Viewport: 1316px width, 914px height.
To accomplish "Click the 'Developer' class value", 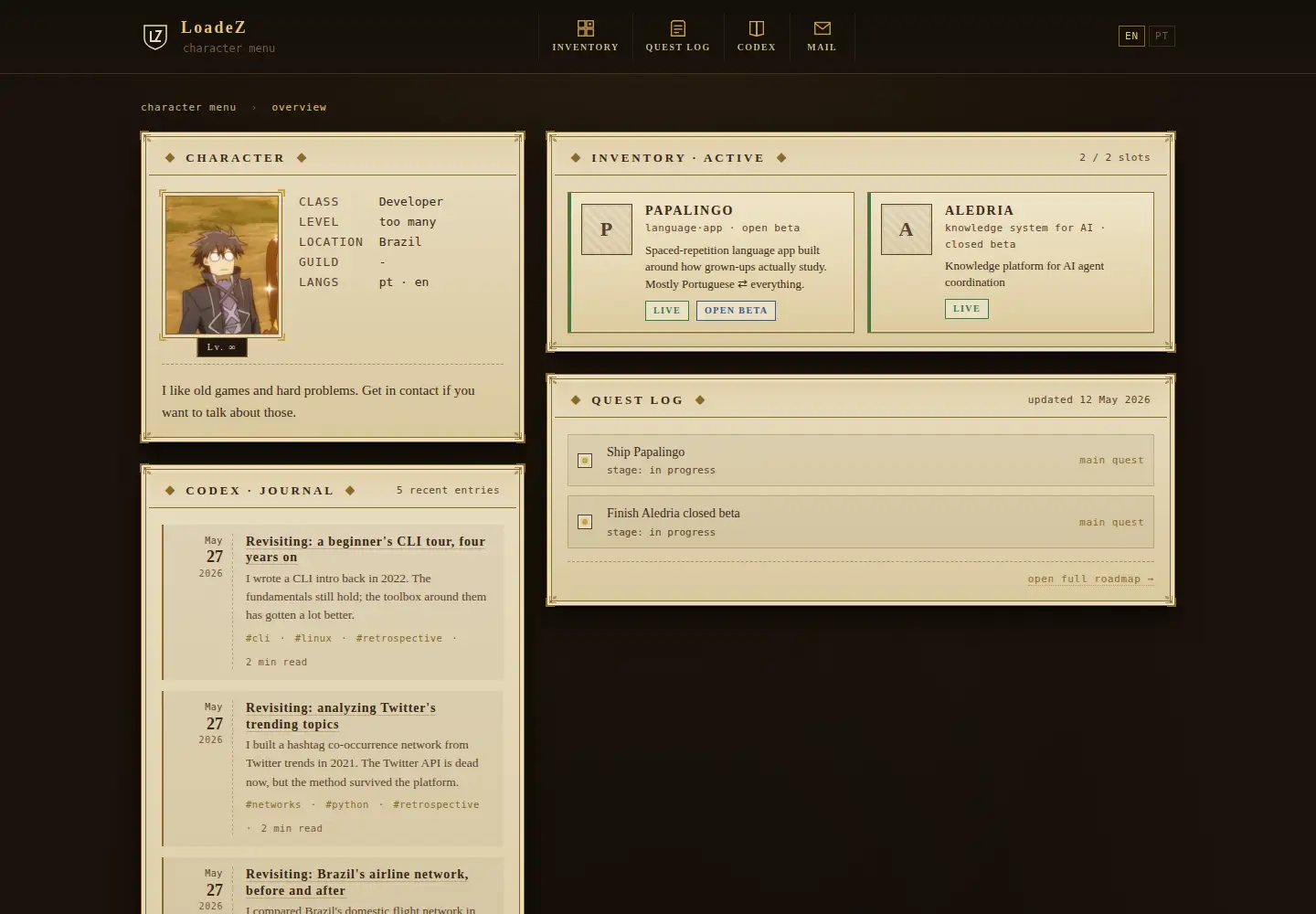I will (411, 201).
